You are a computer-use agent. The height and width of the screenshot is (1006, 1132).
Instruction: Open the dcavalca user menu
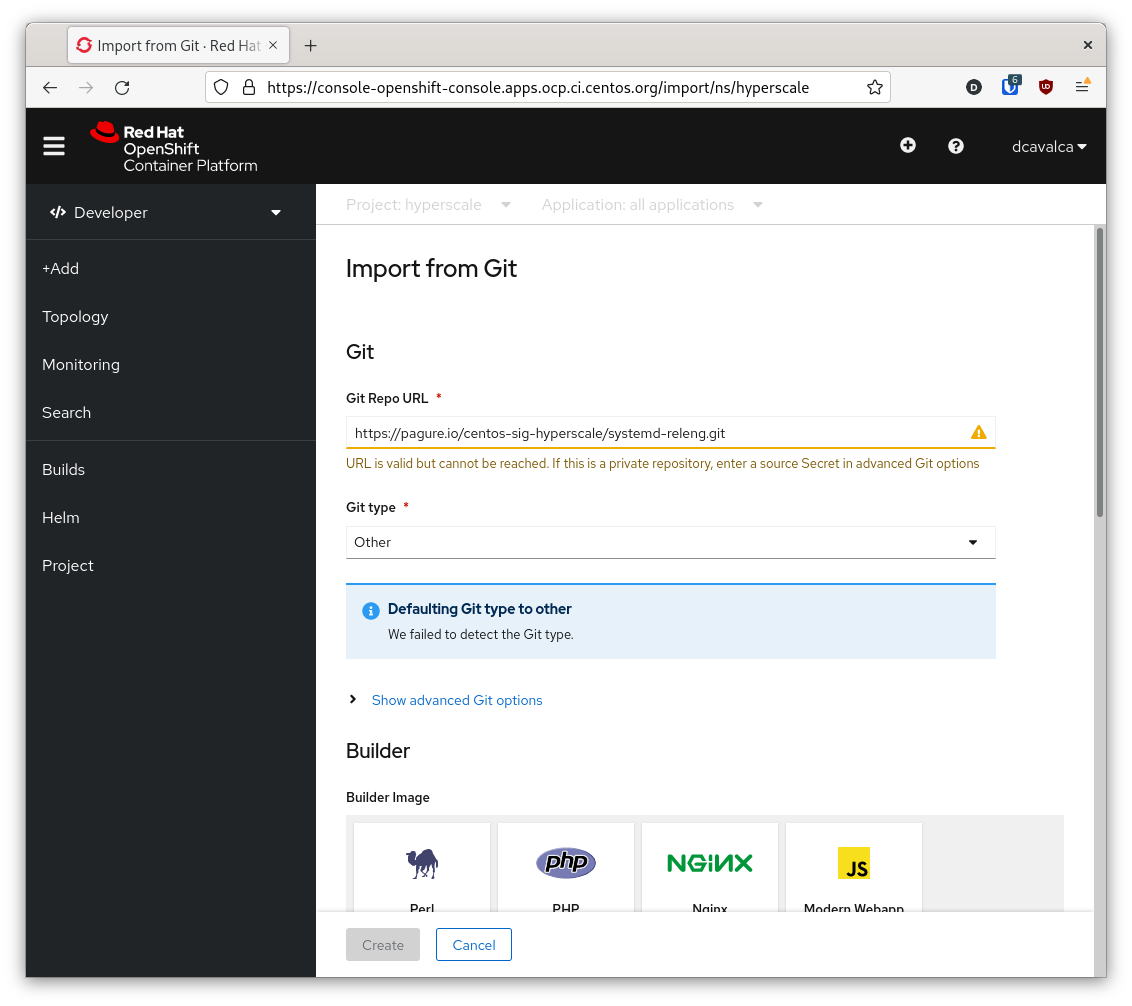tap(1049, 147)
